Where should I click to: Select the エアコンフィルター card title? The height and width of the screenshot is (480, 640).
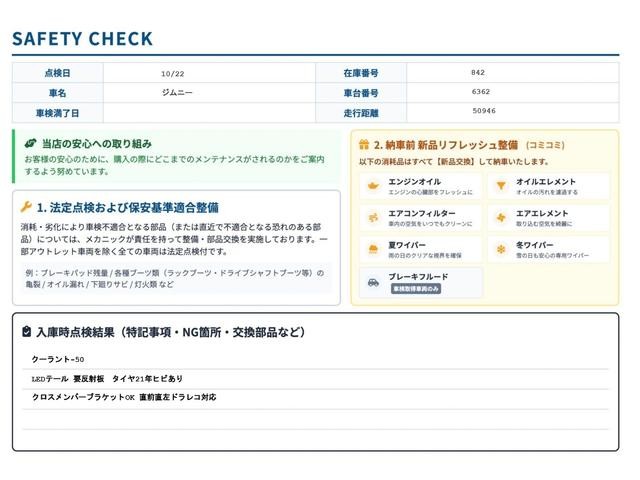click(422, 213)
